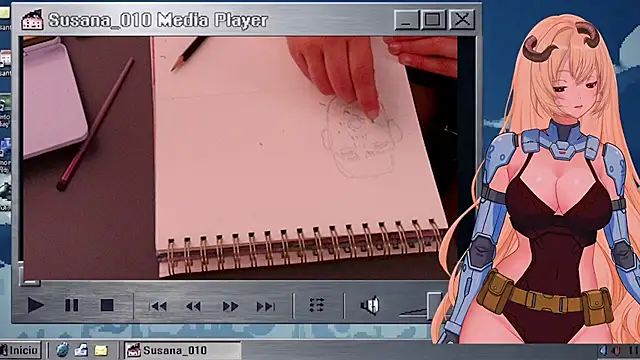This screenshot has width=640, height=360.
Task: Open the playlist options icon
Action: [x=317, y=305]
